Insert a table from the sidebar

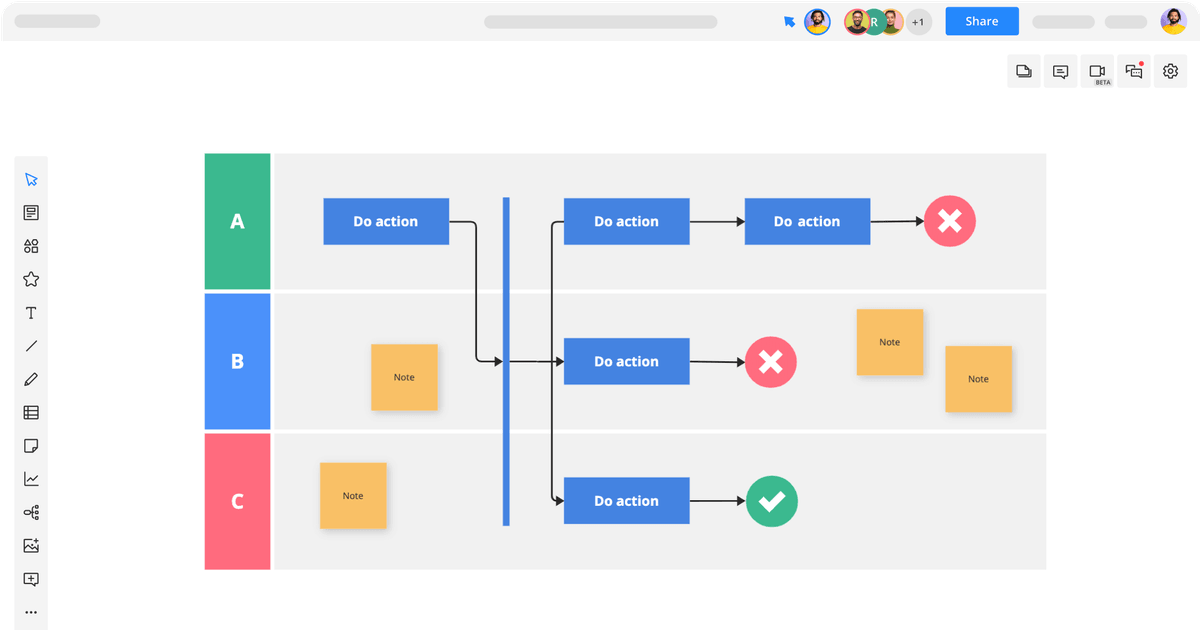click(x=31, y=412)
